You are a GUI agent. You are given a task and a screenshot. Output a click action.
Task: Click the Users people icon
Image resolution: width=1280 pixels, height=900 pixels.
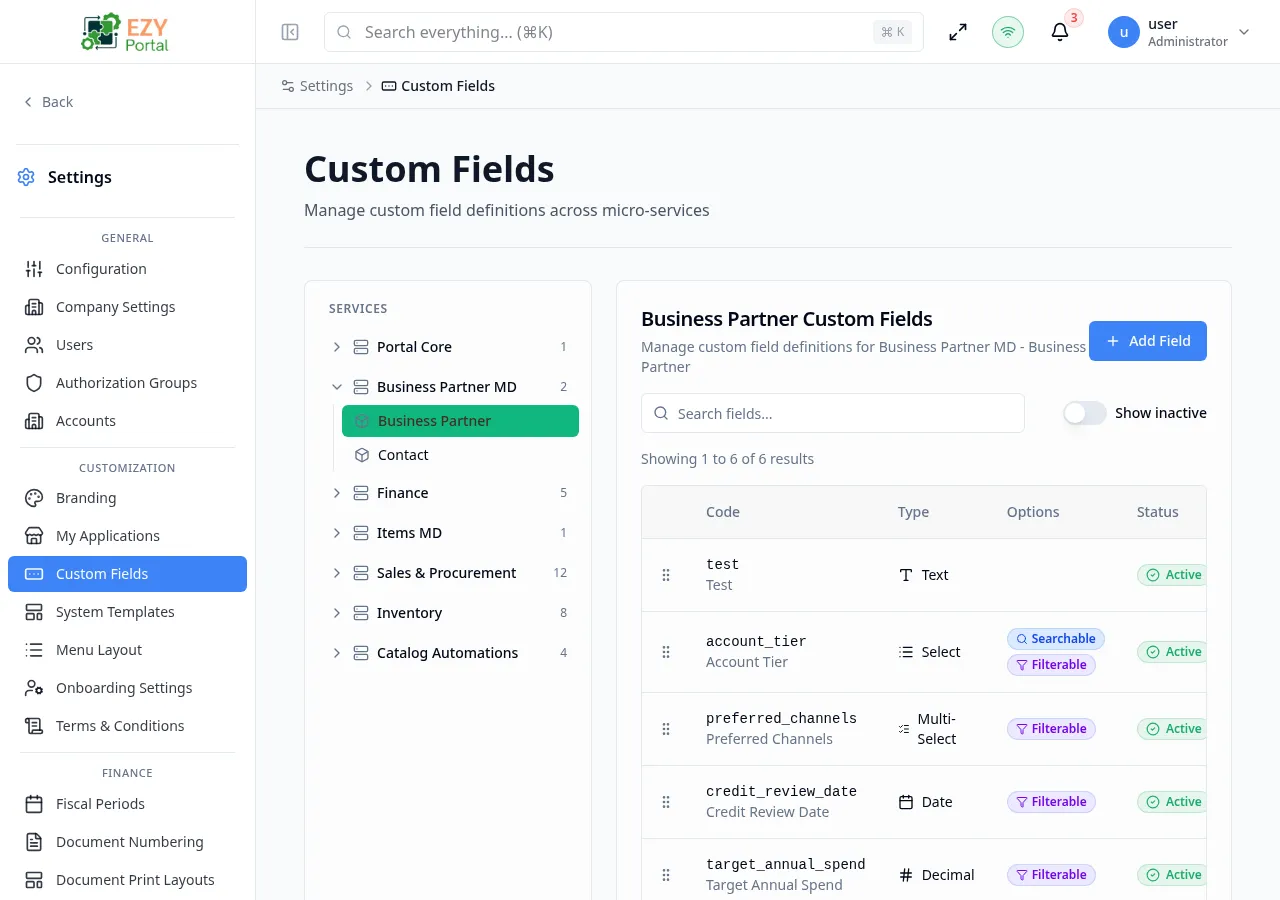coord(34,345)
